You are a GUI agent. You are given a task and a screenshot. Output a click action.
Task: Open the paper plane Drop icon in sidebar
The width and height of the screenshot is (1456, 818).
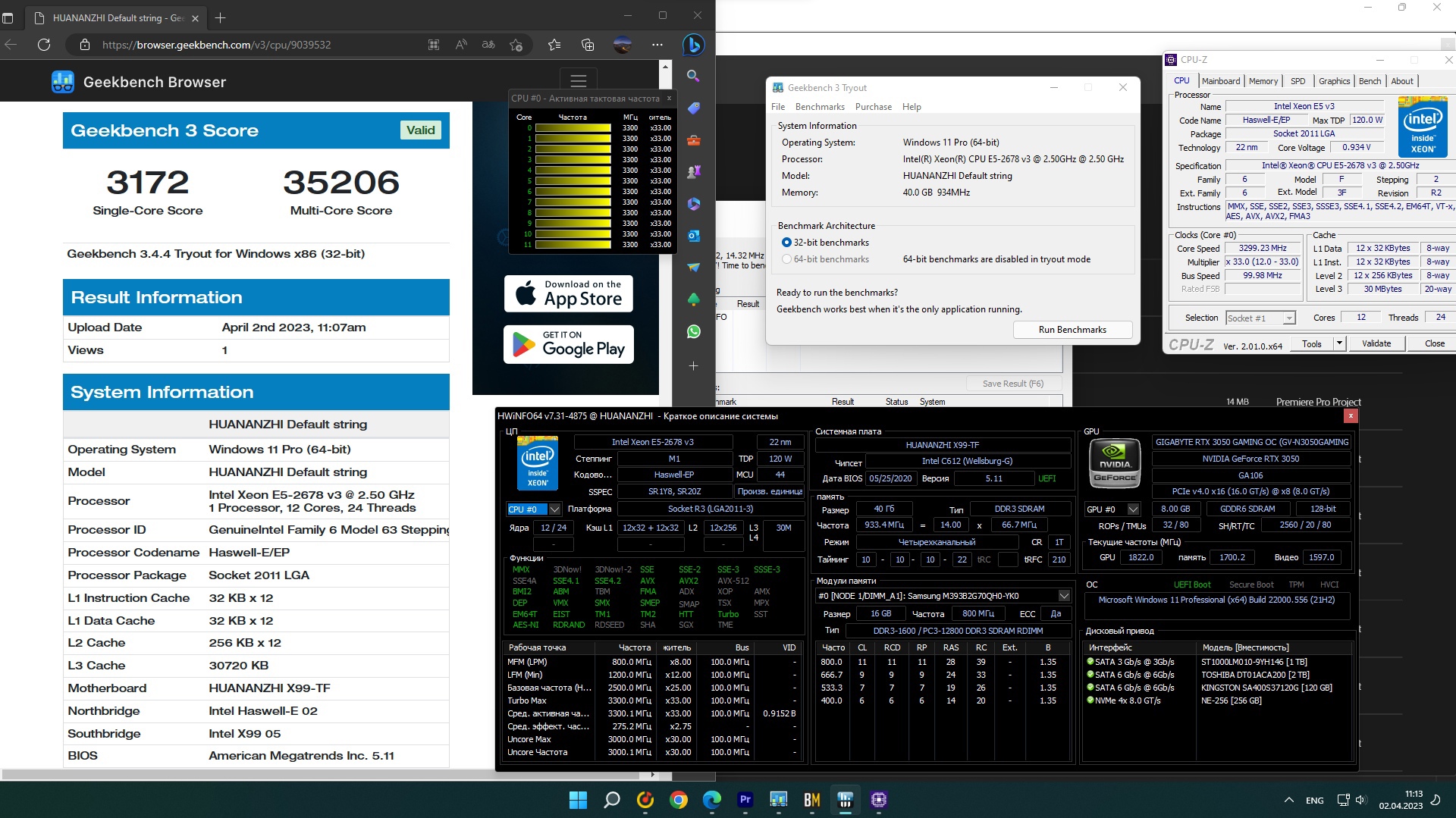coord(693,268)
